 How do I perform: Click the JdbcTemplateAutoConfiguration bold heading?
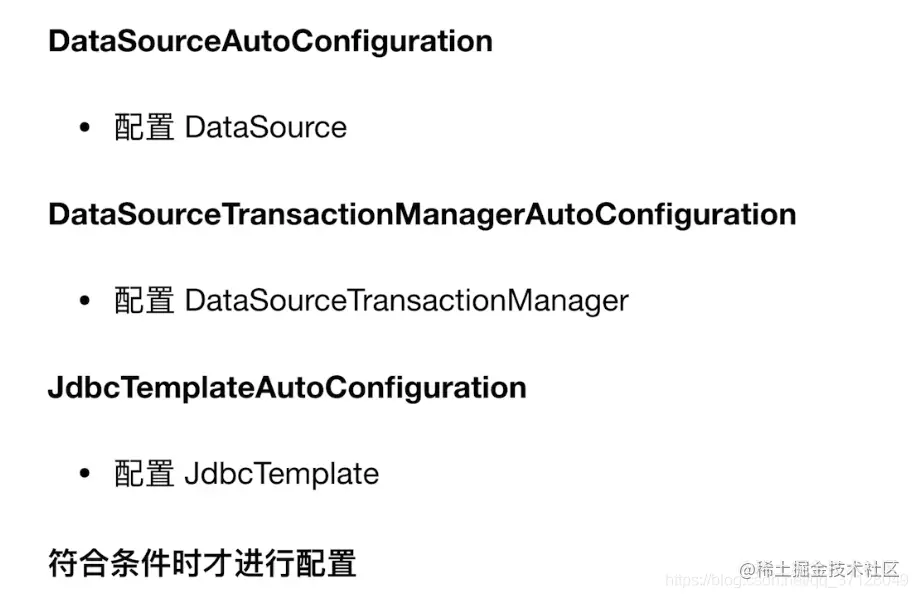287,388
